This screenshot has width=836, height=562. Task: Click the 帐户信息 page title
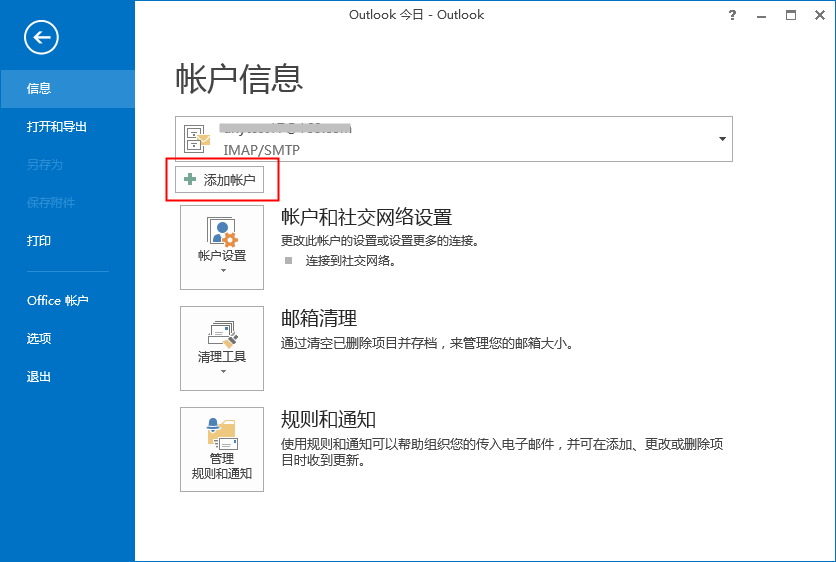[239, 78]
